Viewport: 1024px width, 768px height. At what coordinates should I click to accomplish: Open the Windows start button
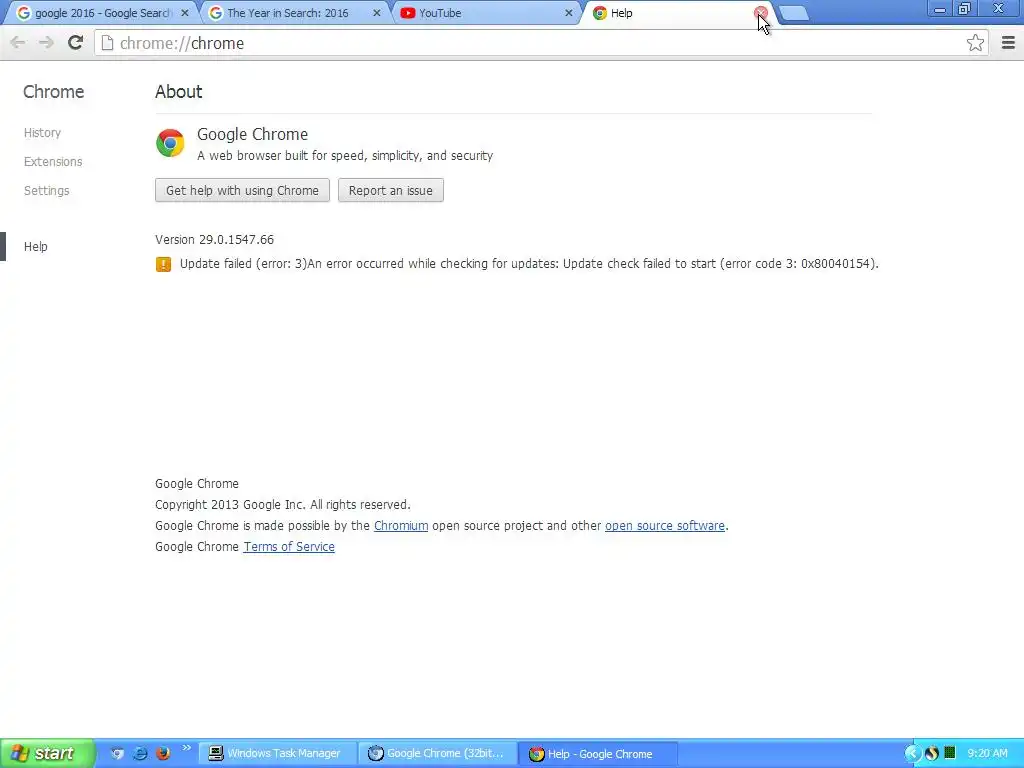coord(48,754)
